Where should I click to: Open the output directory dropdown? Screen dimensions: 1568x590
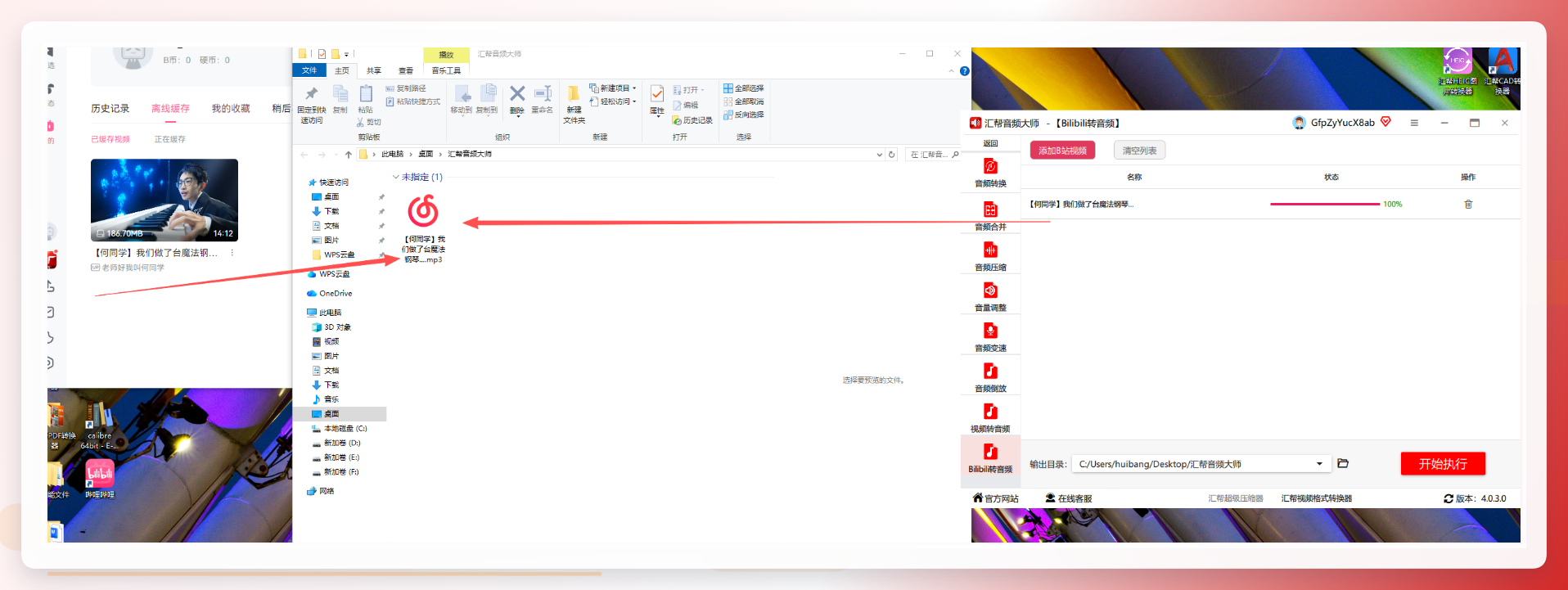1319,464
